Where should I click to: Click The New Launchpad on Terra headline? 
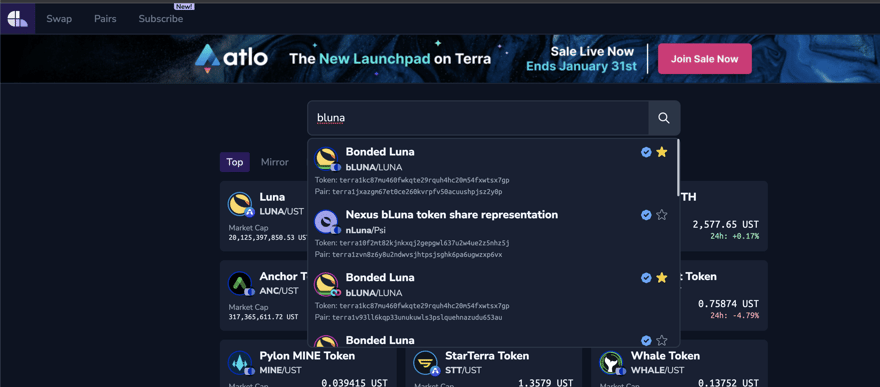[390, 58]
